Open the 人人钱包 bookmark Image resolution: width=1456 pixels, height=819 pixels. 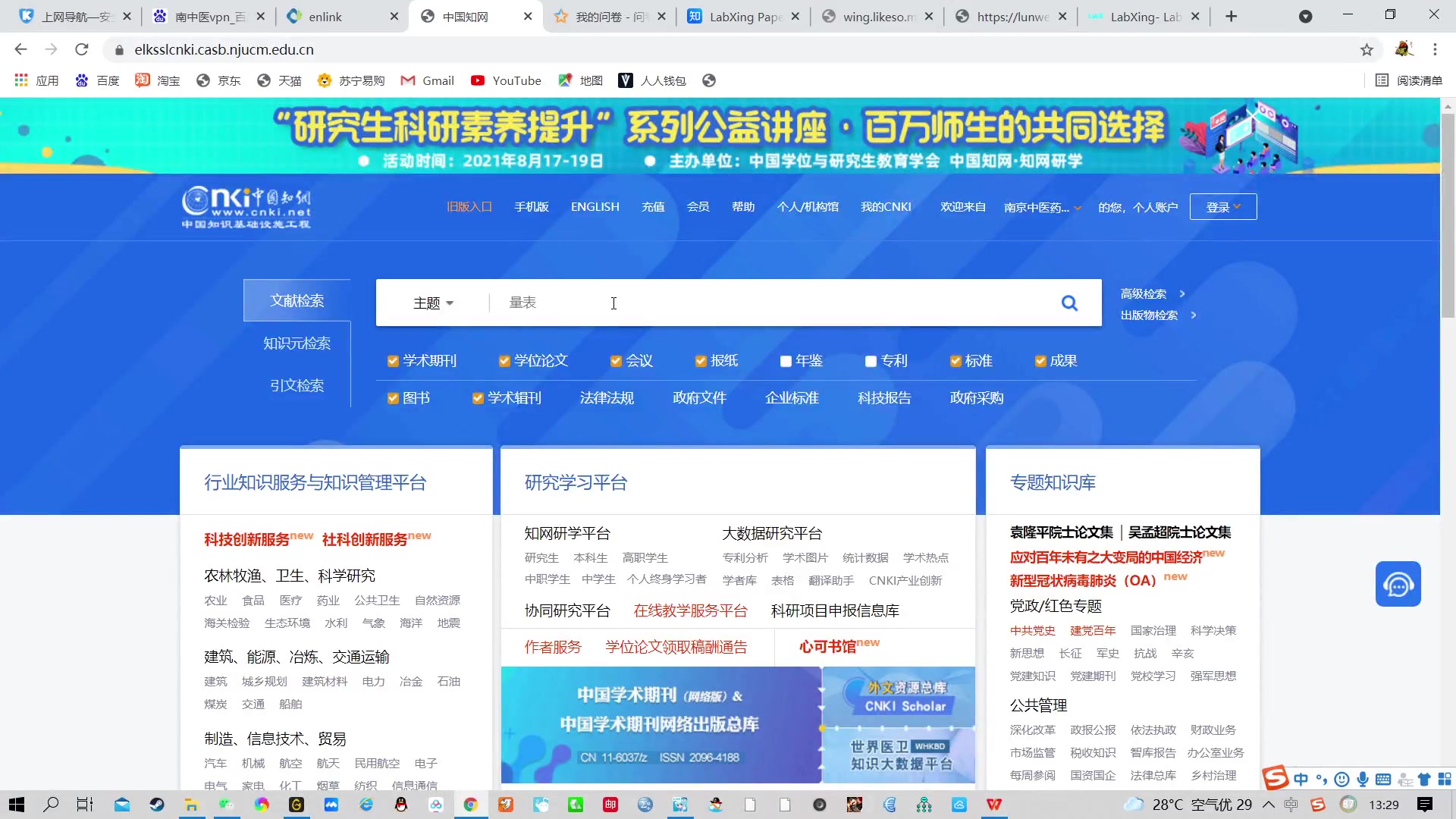coord(652,80)
